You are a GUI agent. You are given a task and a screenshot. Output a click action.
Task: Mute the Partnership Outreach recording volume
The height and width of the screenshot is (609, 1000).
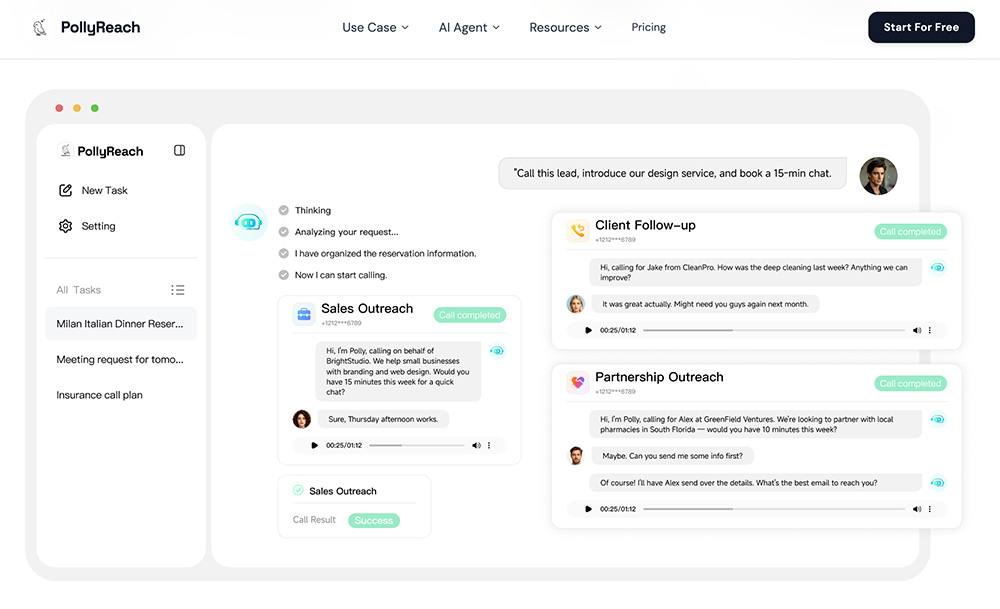916,509
